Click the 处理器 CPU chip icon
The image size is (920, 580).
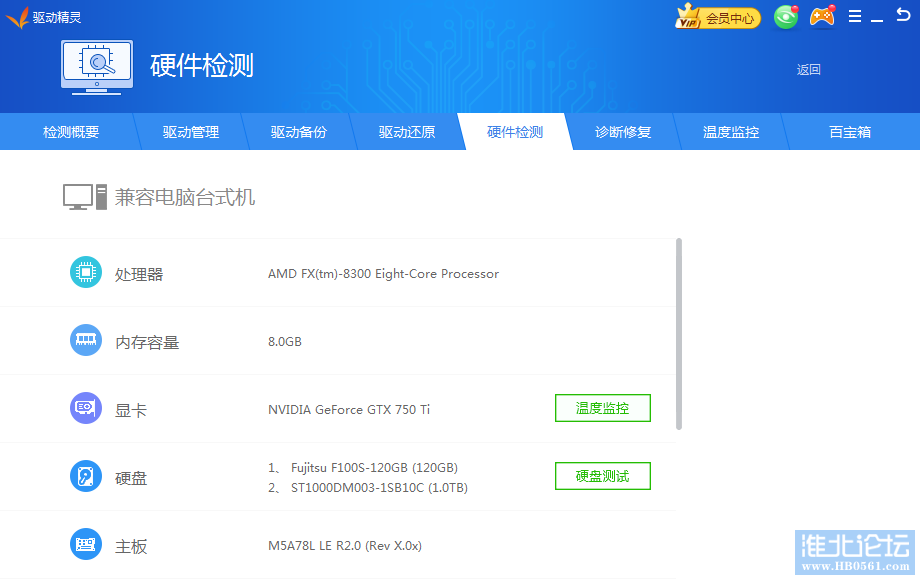click(86, 272)
